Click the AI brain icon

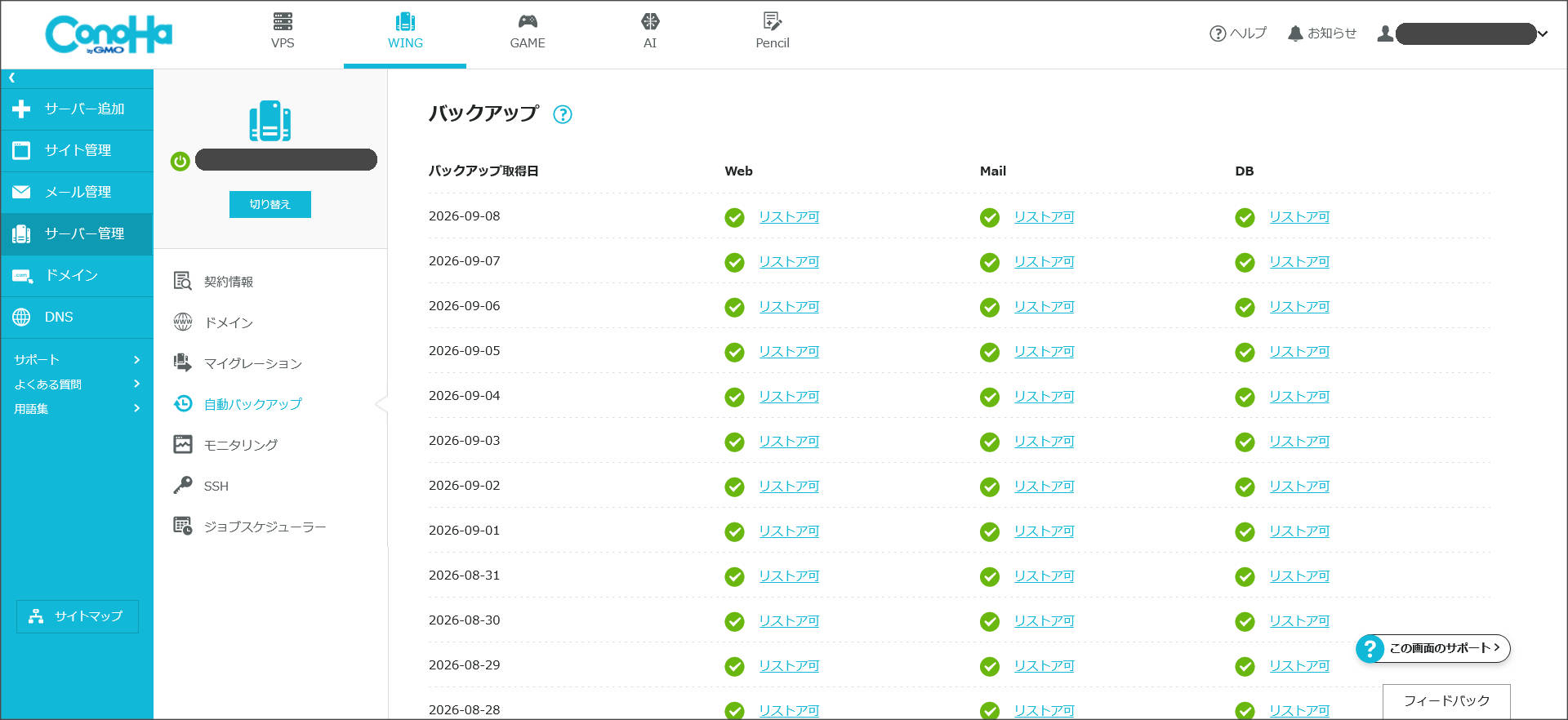point(650,21)
